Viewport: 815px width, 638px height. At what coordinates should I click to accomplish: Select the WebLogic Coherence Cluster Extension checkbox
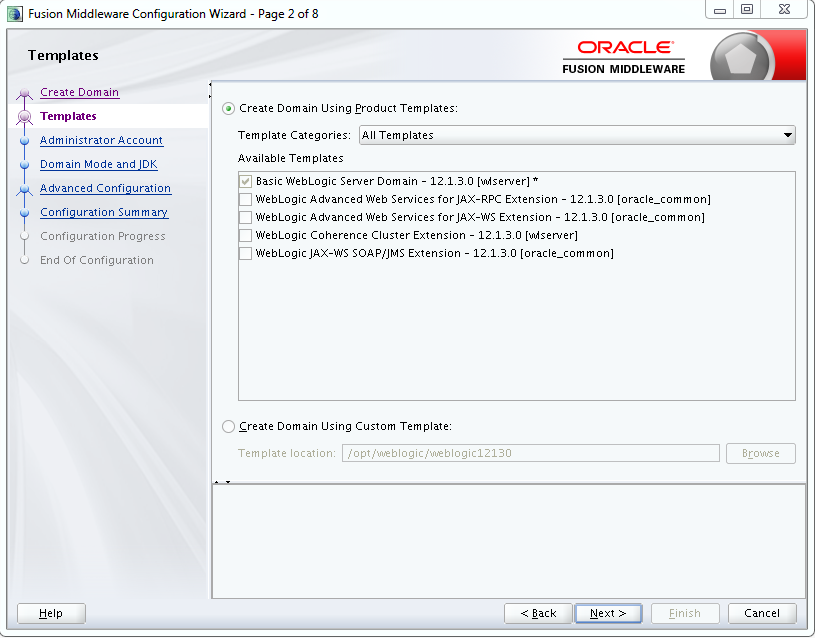tap(246, 235)
